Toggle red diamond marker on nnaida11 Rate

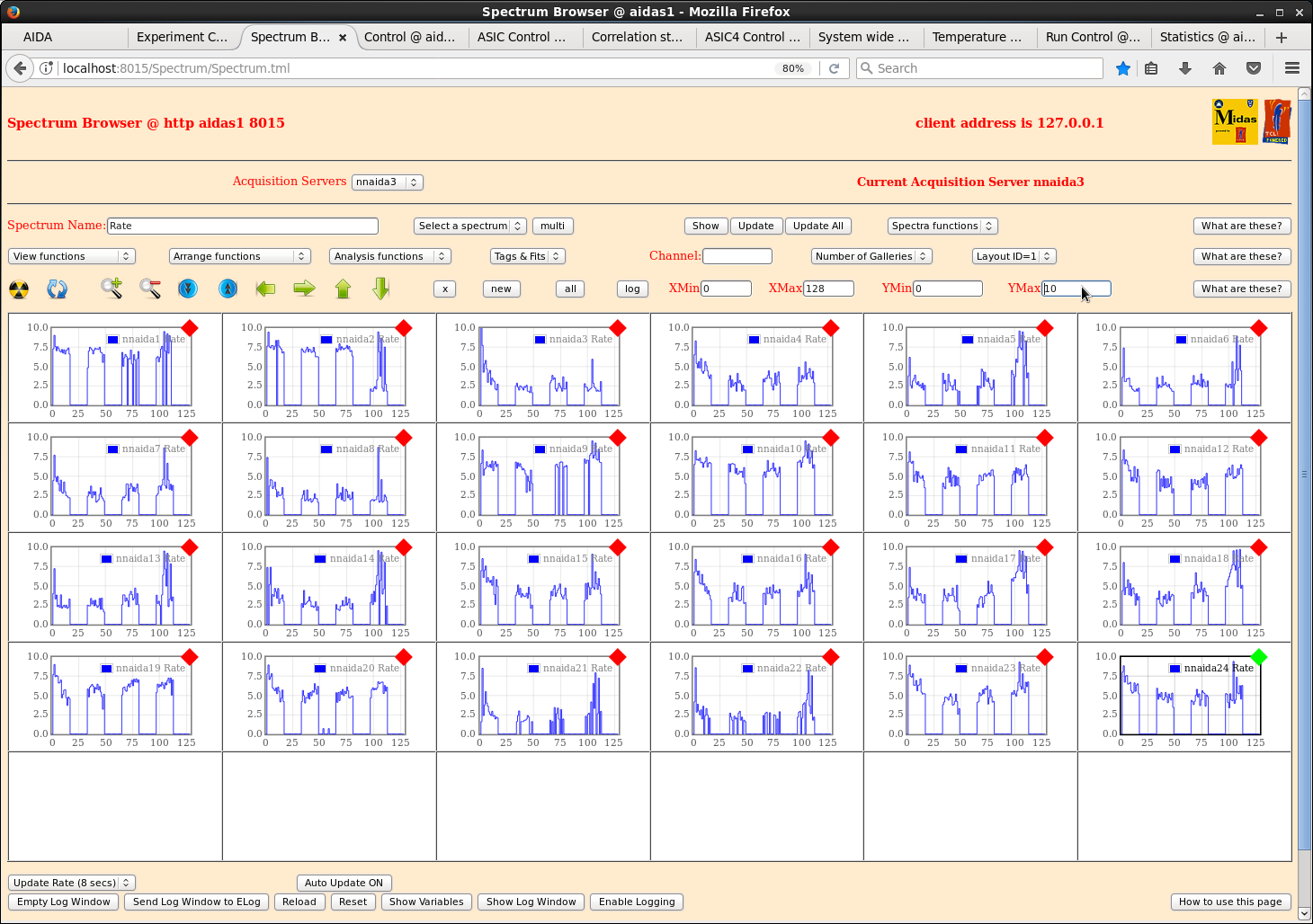coord(1045,438)
